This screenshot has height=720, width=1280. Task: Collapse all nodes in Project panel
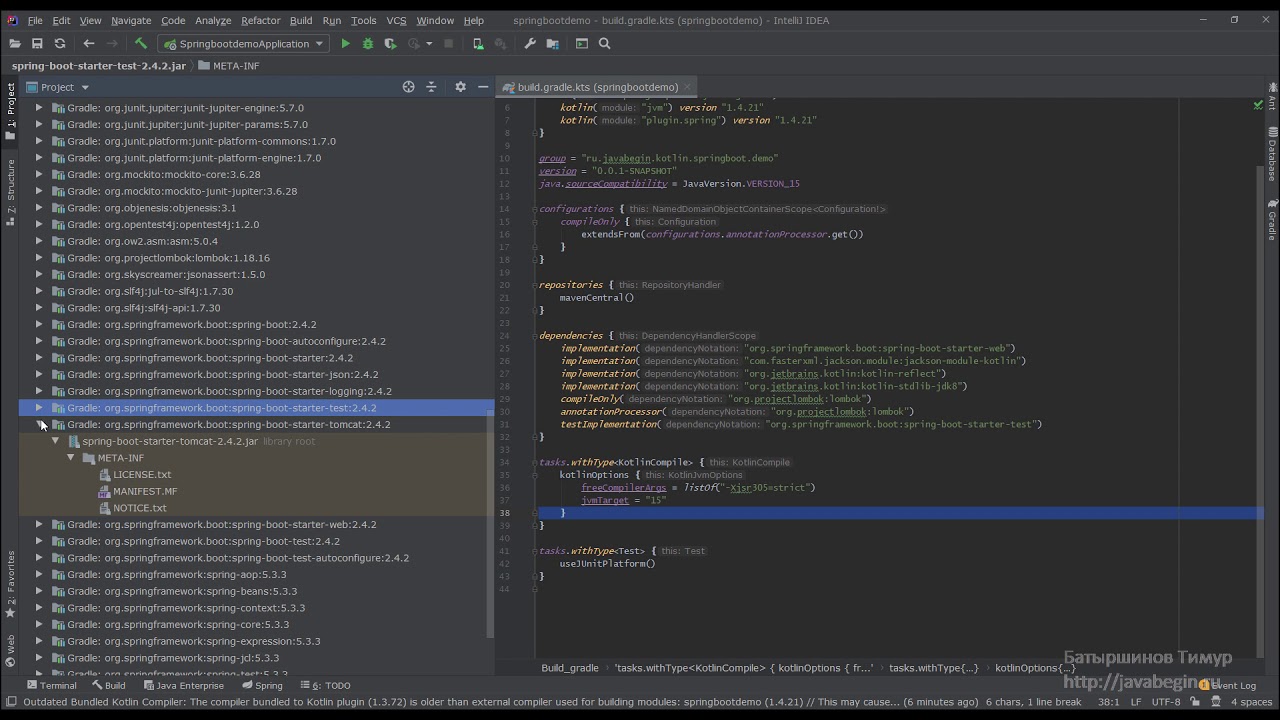tap(432, 87)
